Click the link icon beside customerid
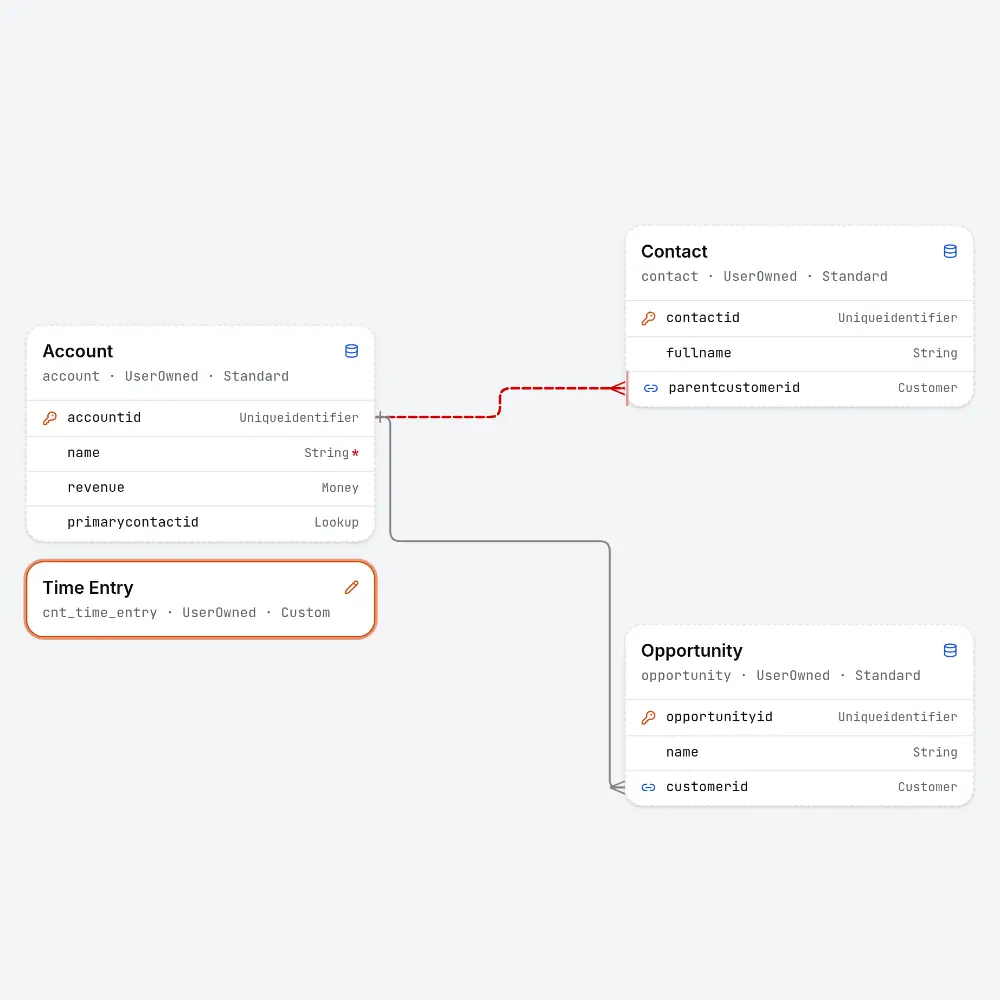Screen dimensions: 1000x1000 point(649,787)
